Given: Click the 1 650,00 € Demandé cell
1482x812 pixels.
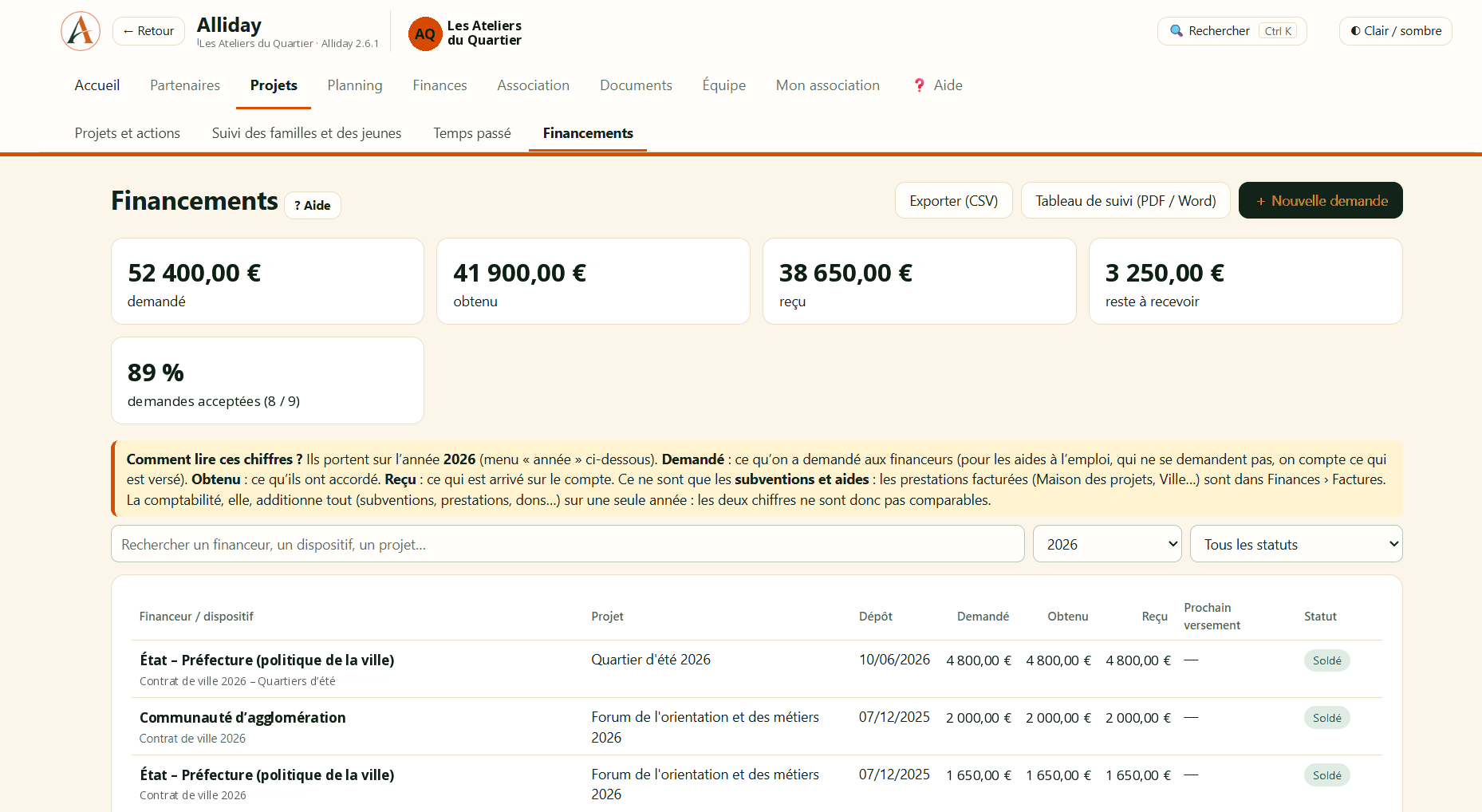Looking at the screenshot, I should coord(979,775).
